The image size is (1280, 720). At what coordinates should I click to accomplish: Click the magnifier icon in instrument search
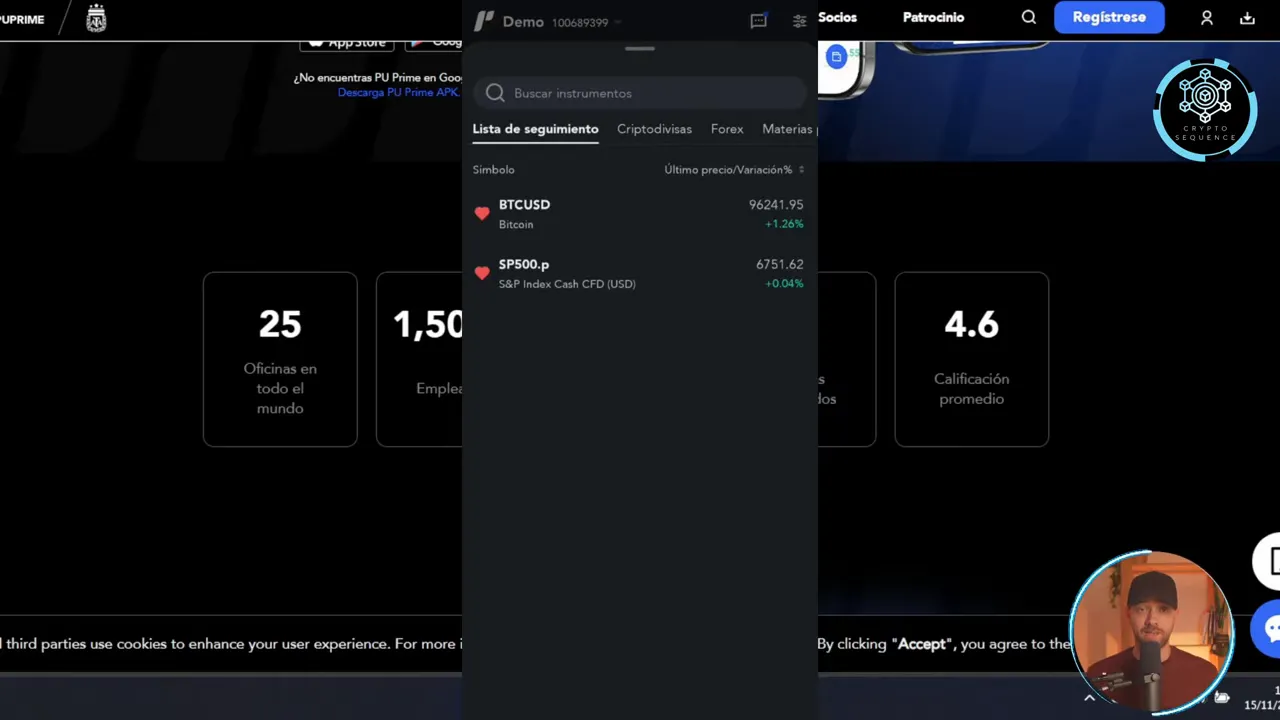[x=495, y=93]
